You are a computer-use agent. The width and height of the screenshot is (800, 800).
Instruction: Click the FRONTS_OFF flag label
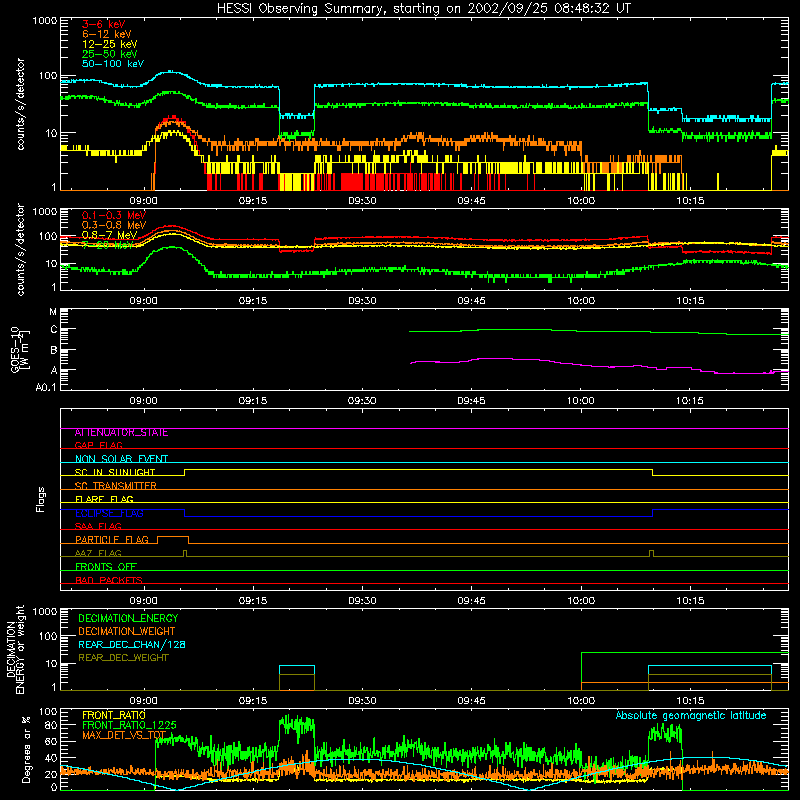pyautogui.click(x=106, y=566)
